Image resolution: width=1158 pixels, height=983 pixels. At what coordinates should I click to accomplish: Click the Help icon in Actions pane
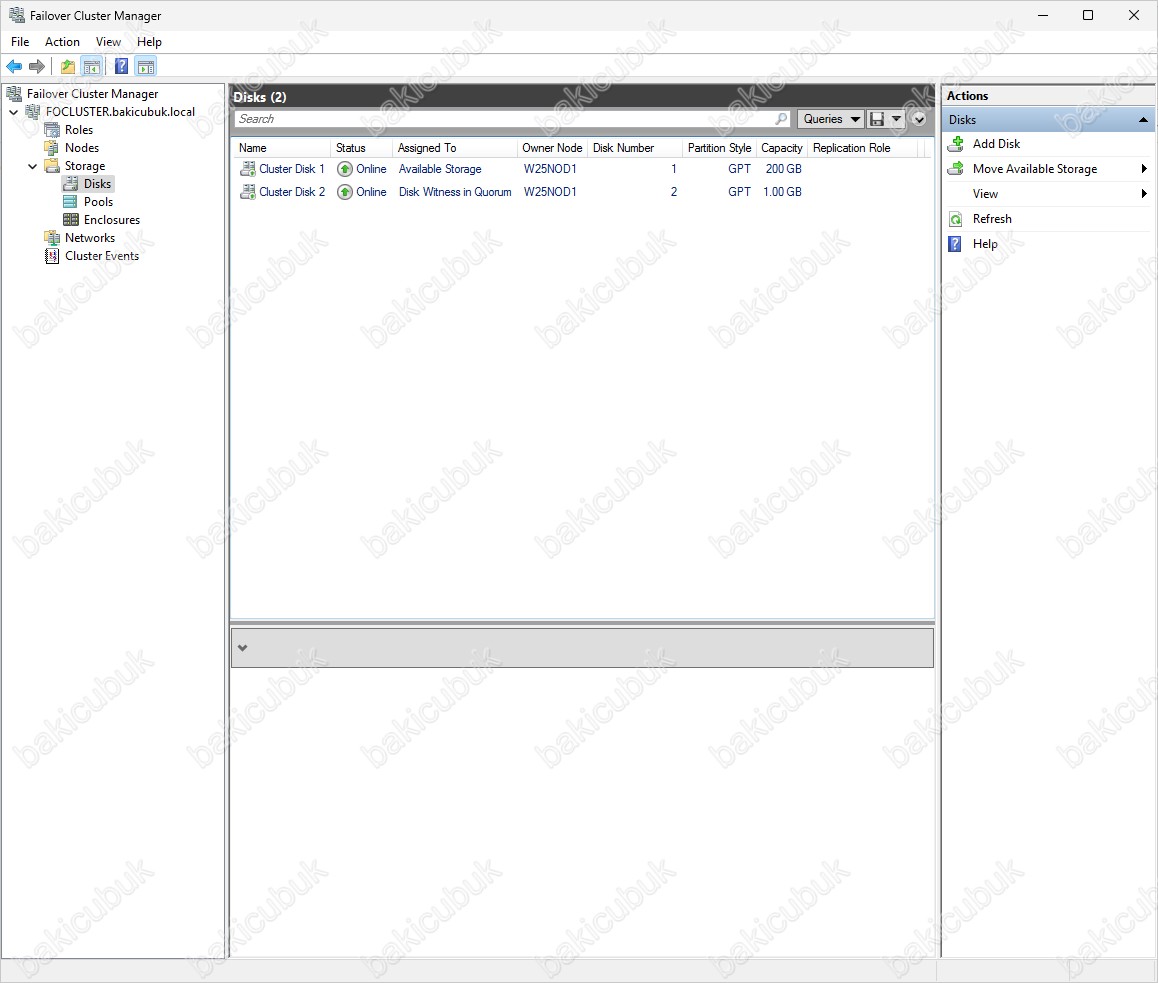click(x=955, y=244)
